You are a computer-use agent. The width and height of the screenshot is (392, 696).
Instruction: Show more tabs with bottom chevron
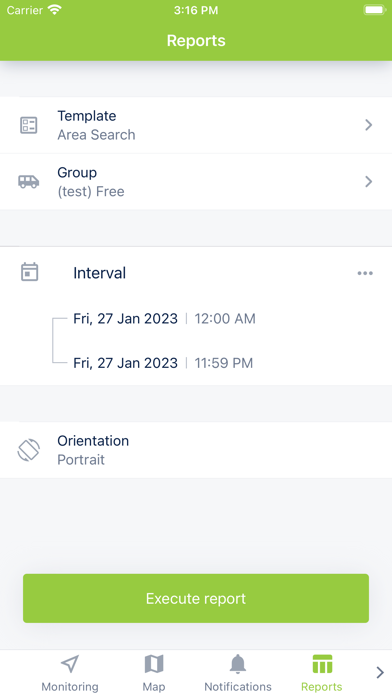pyautogui.click(x=380, y=673)
